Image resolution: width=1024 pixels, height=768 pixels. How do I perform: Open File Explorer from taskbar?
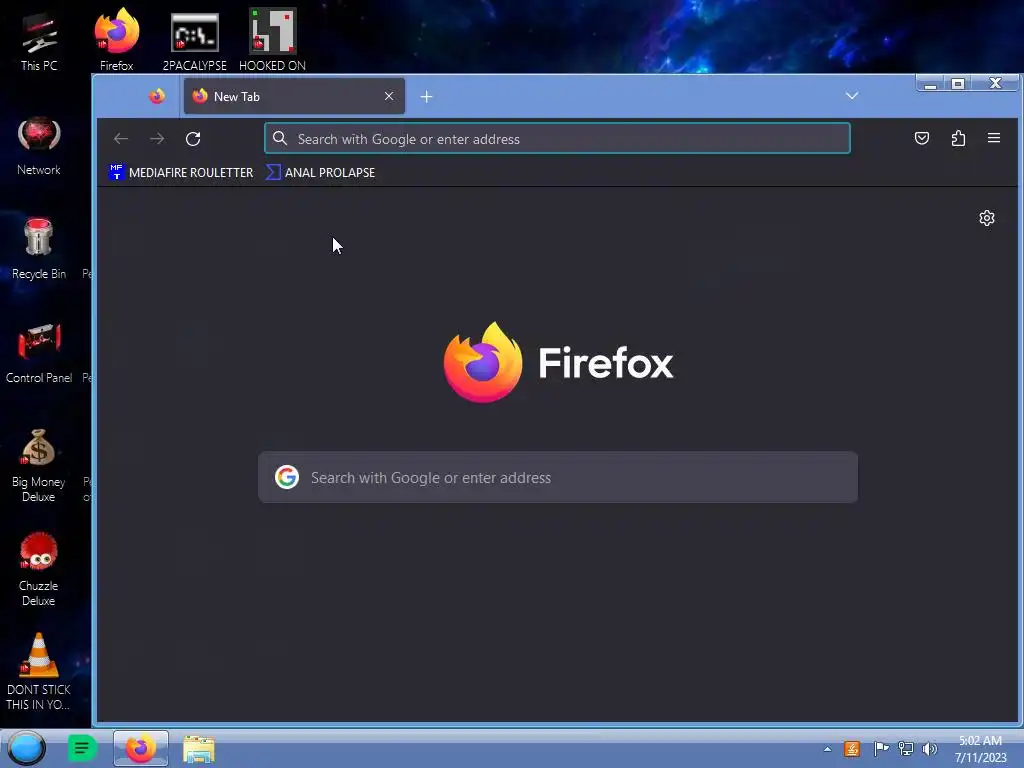click(199, 749)
